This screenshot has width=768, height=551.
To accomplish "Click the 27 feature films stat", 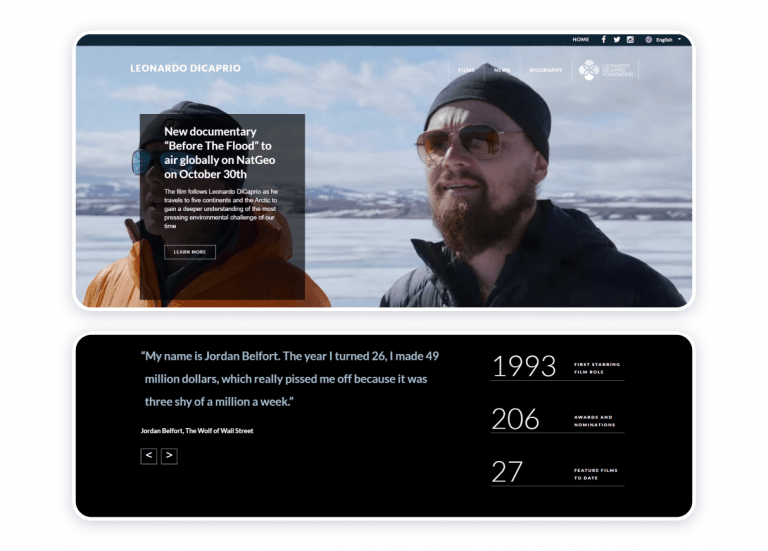I will pyautogui.click(x=557, y=472).
